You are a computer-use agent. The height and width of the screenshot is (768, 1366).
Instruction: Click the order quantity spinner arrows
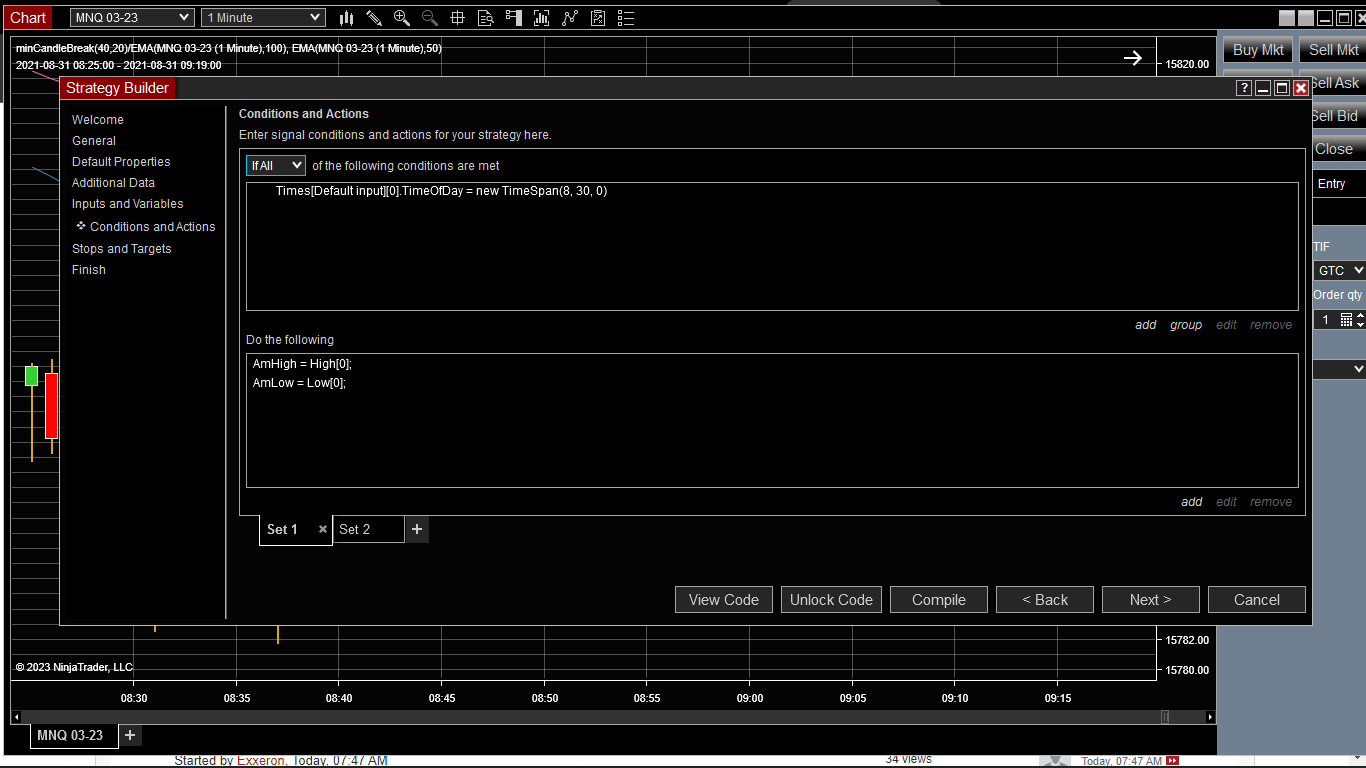[1360, 320]
